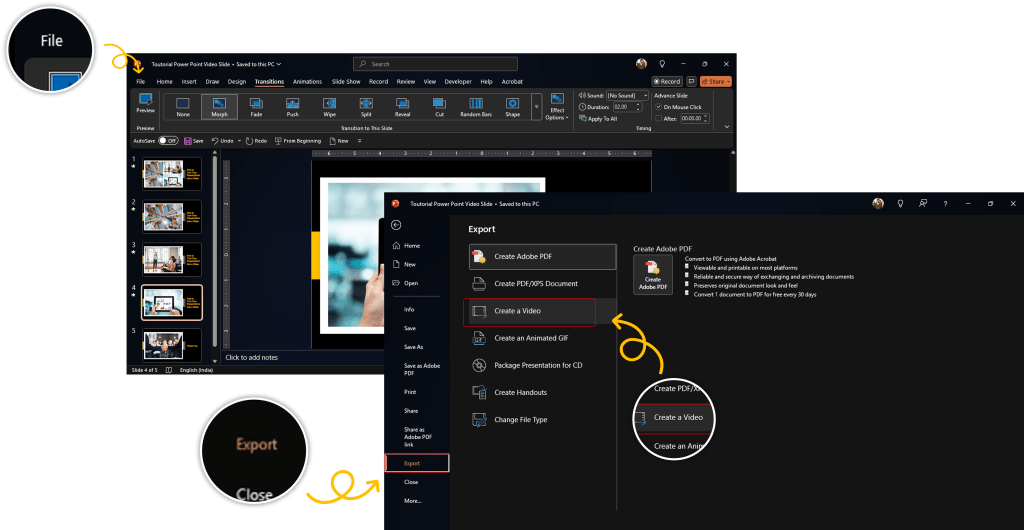Toggle the AutoSave switch
The image size is (1024, 530).
click(168, 141)
